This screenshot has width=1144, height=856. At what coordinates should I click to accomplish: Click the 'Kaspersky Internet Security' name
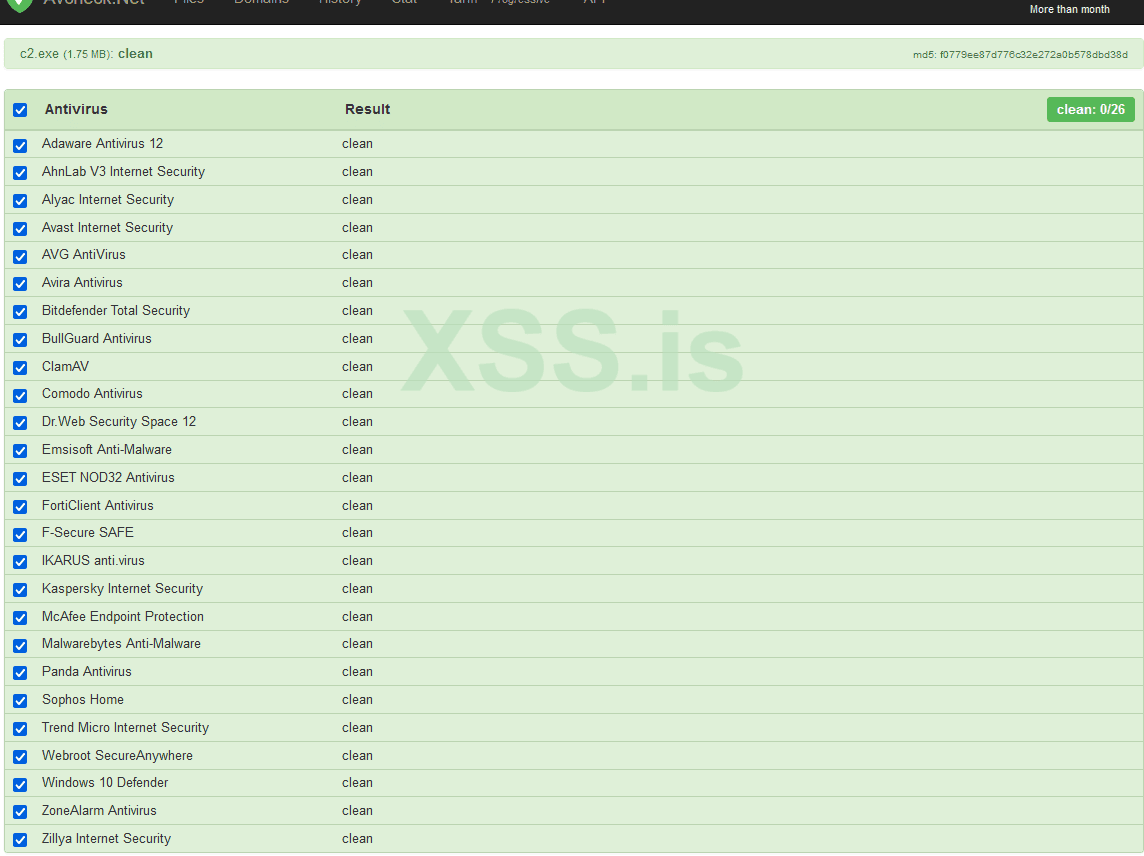[122, 588]
